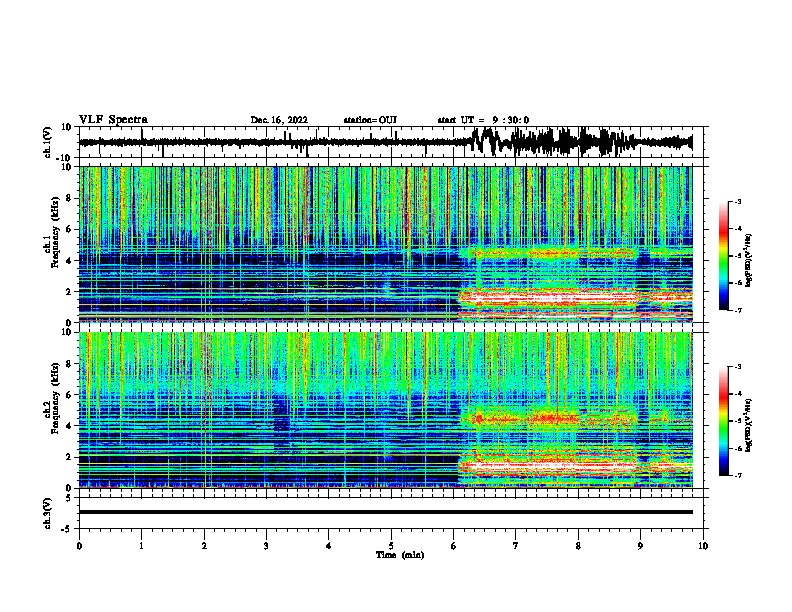Click the ch.2 "Frequency (kHz)" axis label
This screenshot has height=612, width=792.
pyautogui.click(x=55, y=398)
